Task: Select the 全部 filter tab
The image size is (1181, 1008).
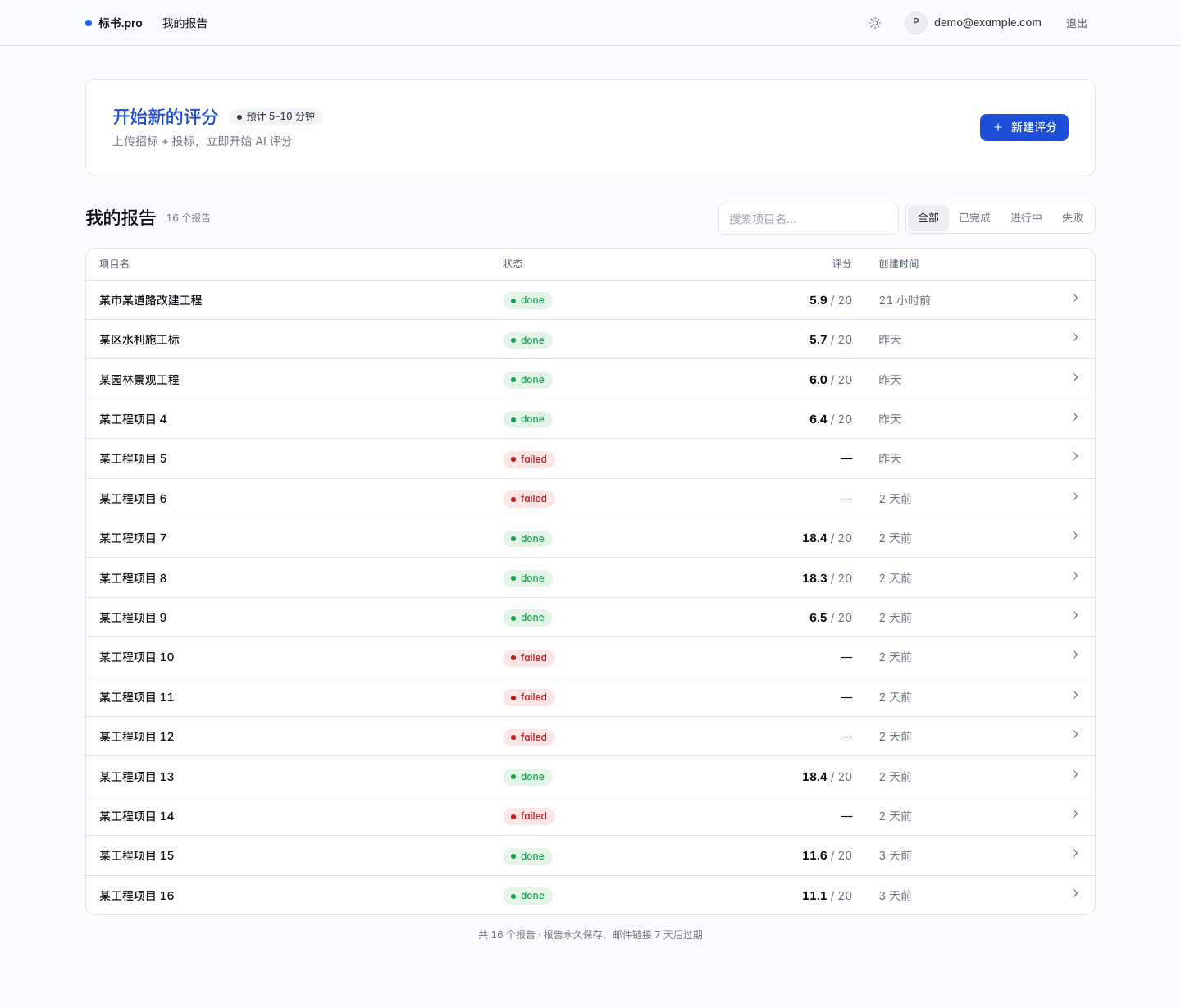Action: tap(928, 218)
